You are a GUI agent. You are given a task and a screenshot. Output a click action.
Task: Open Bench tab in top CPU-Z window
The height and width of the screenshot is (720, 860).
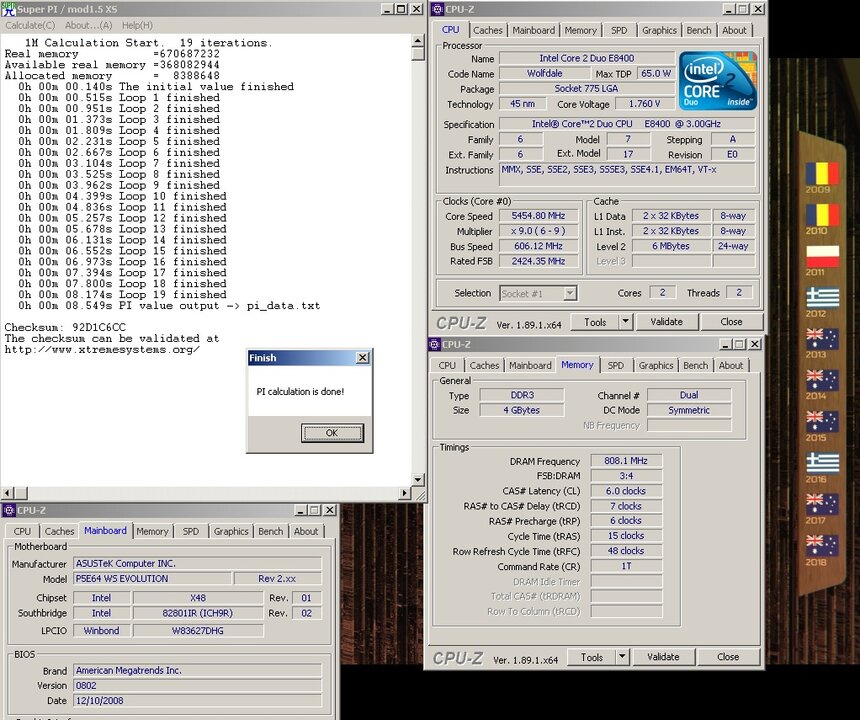click(x=699, y=30)
